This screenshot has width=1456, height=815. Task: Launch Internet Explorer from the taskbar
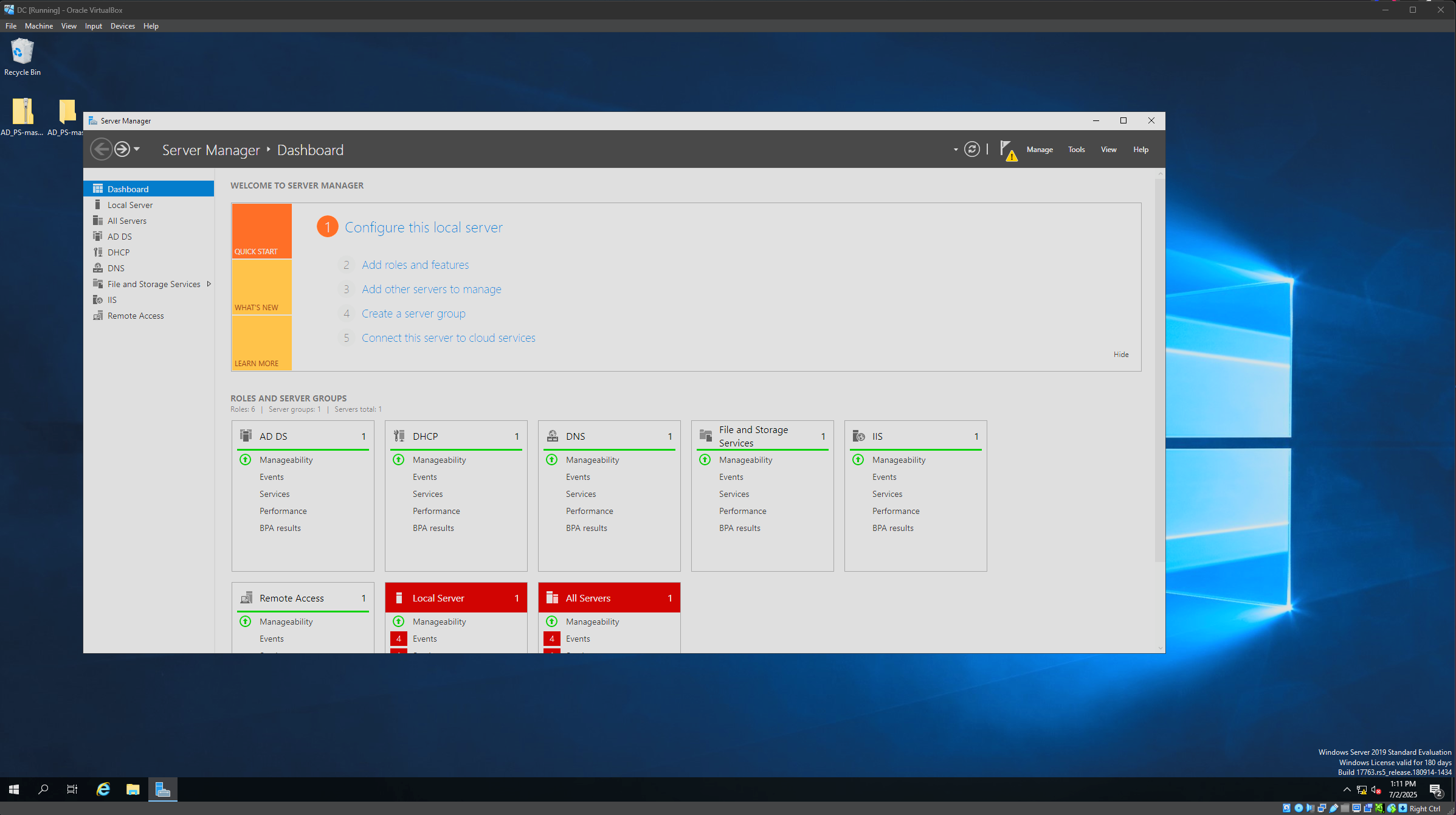pos(103,789)
